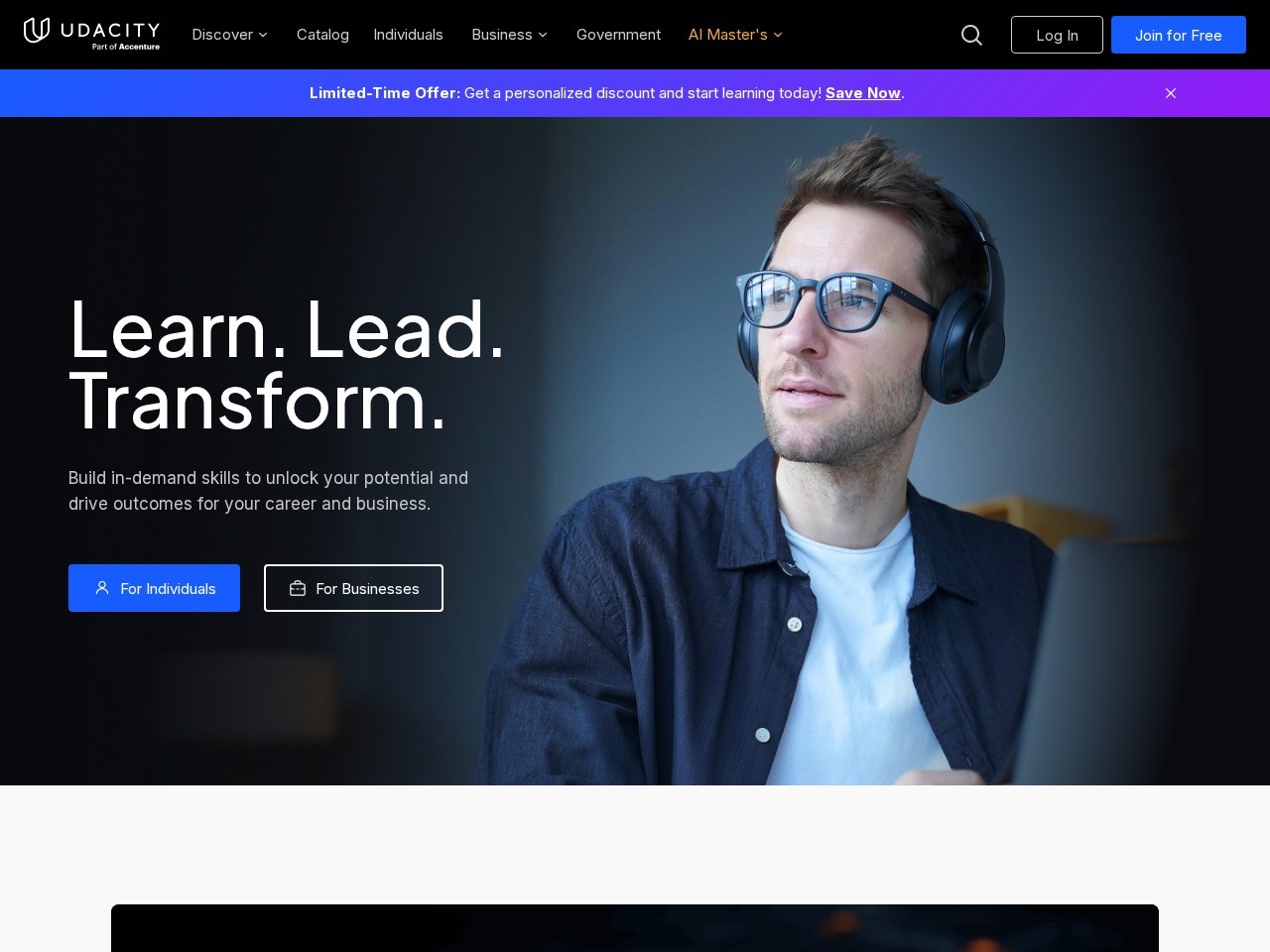This screenshot has height=952, width=1270.
Task: Select the For Businesses button label
Action: pyautogui.click(x=367, y=589)
